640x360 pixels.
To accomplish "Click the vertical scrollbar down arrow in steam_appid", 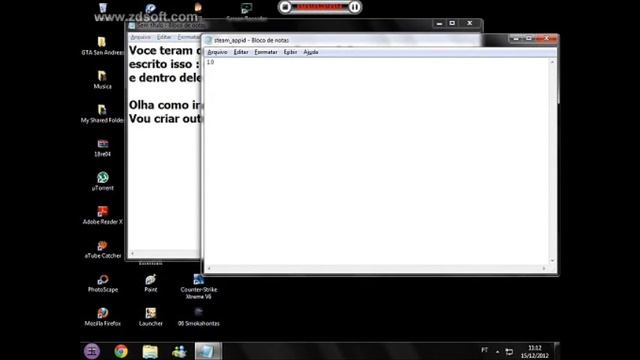I will tap(552, 260).
